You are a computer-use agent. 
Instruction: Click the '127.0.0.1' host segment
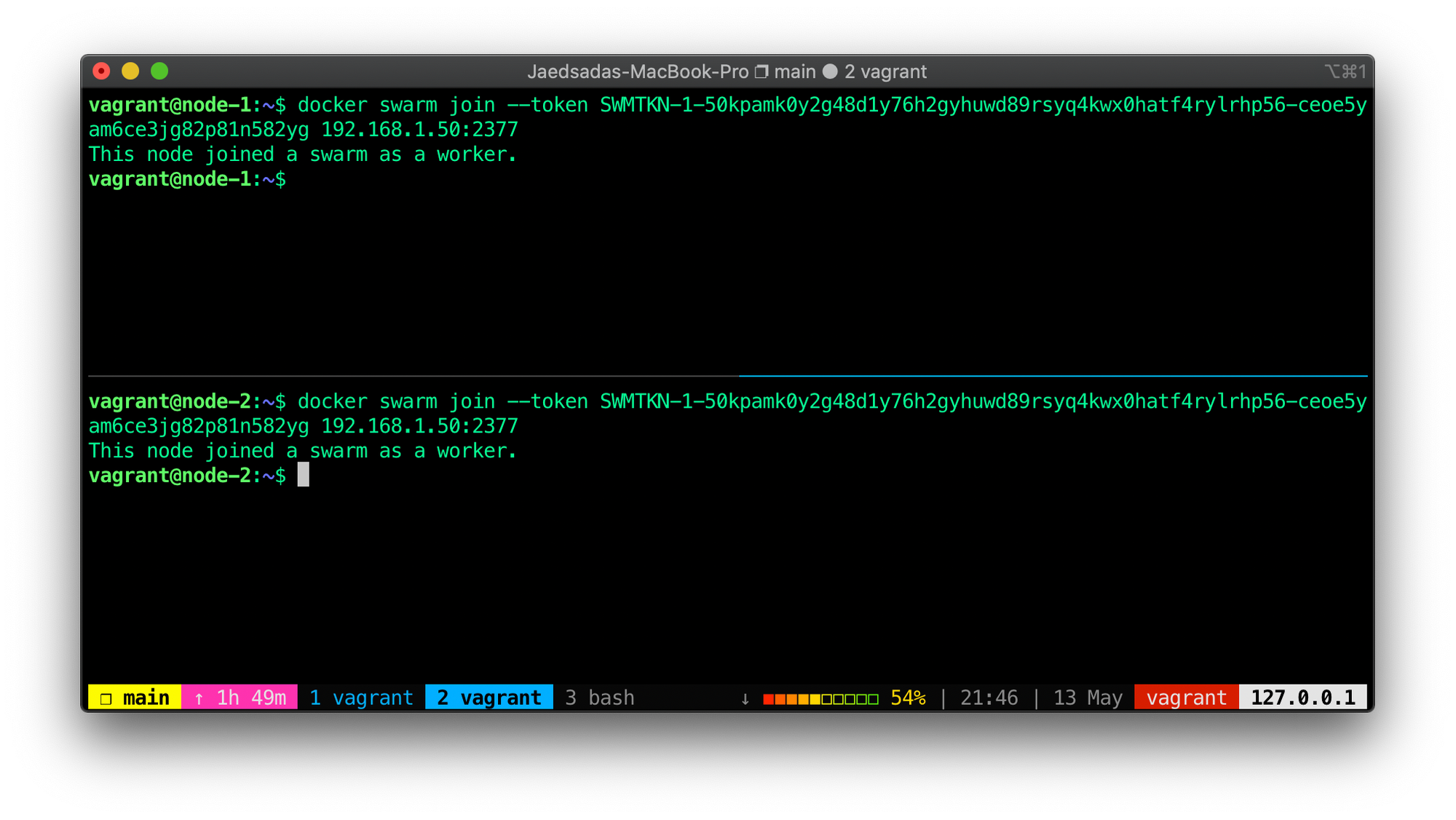1303,697
